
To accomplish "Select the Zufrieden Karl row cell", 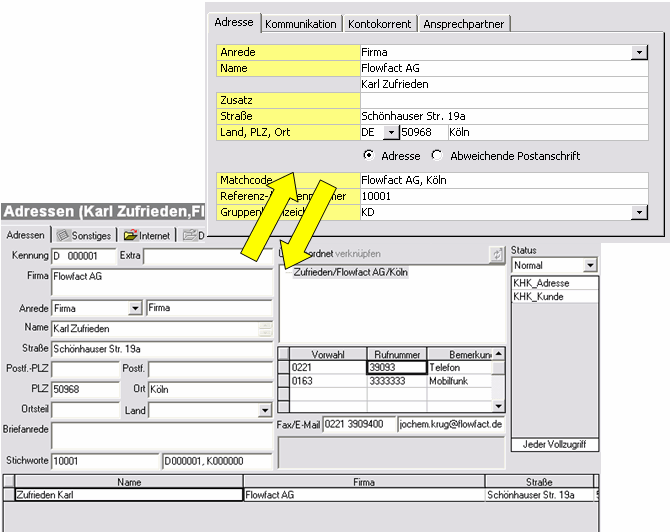I will [129, 495].
